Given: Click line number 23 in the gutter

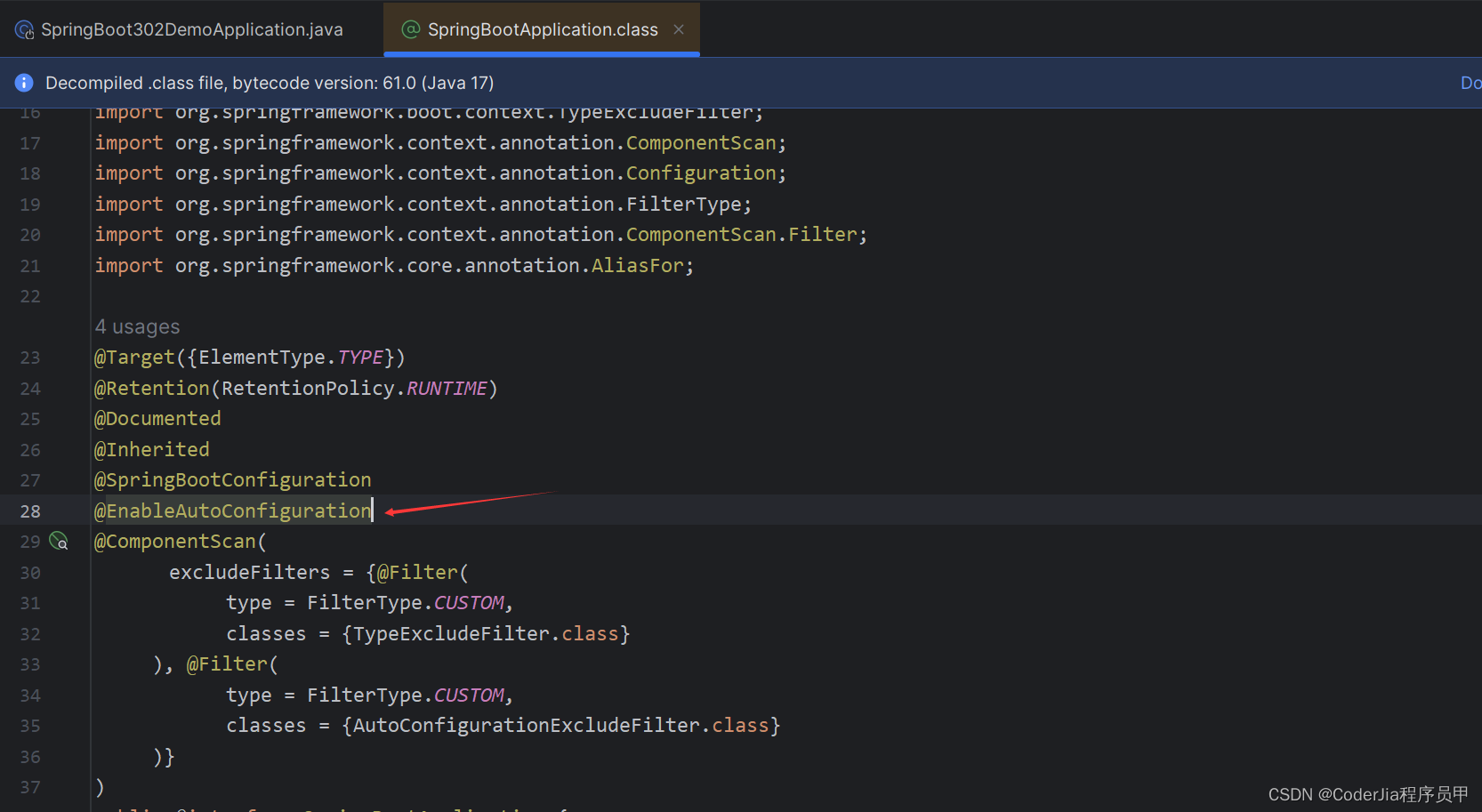Looking at the screenshot, I should click(30, 358).
